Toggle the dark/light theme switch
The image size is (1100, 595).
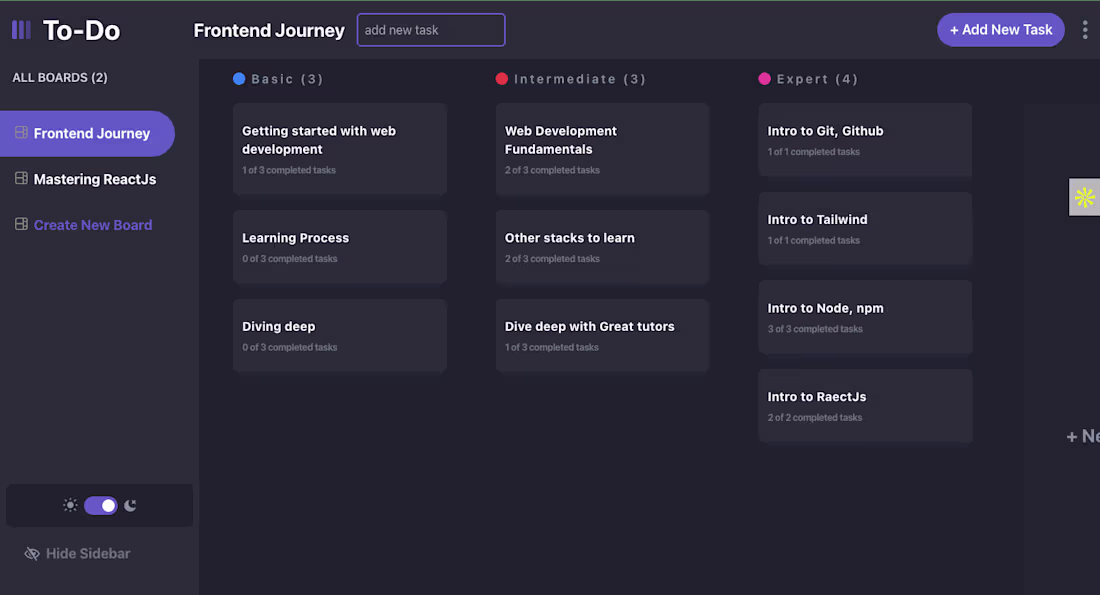tap(101, 505)
